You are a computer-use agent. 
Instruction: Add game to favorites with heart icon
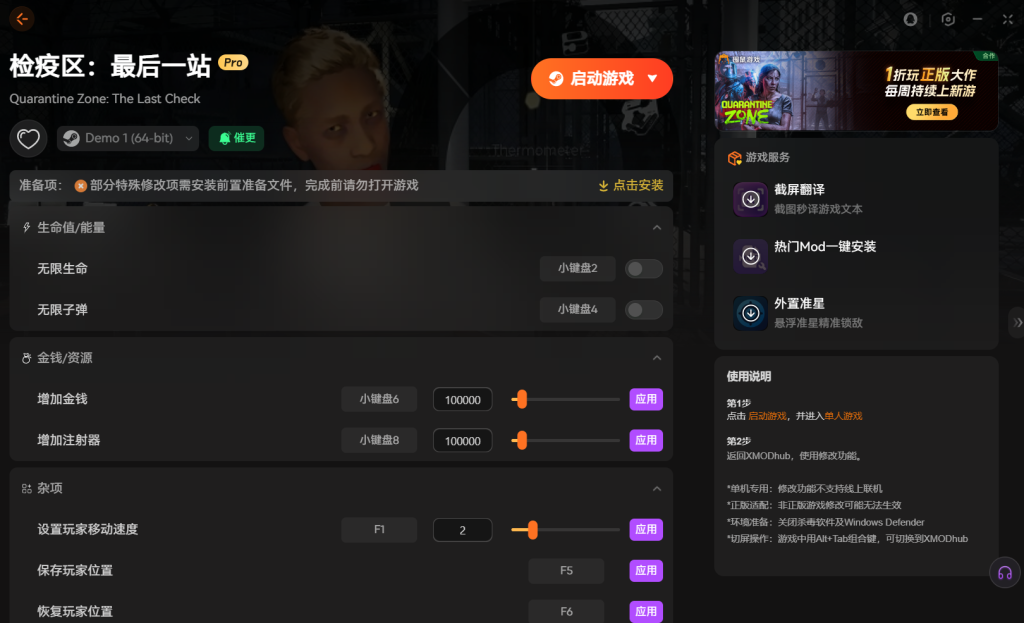tap(28, 138)
